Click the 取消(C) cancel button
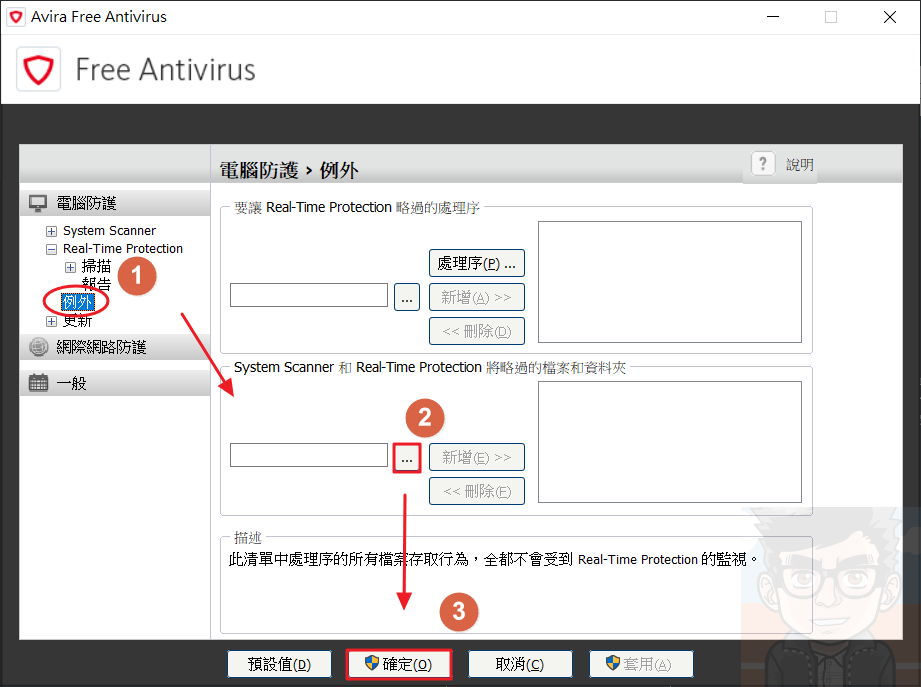Image resolution: width=921 pixels, height=687 pixels. coord(520,664)
